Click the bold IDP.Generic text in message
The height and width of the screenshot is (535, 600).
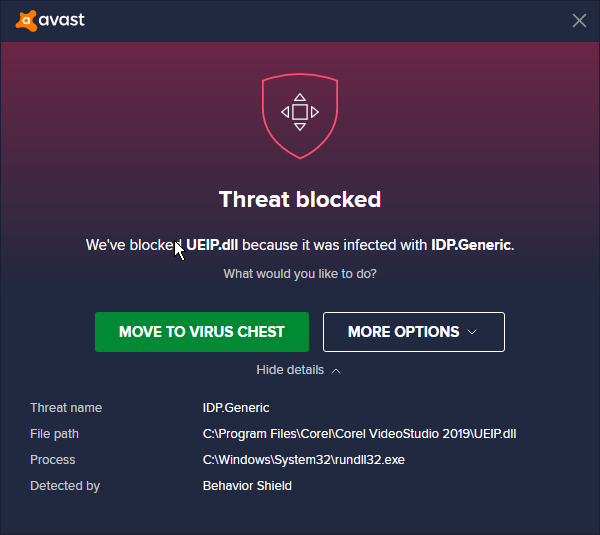pos(470,245)
